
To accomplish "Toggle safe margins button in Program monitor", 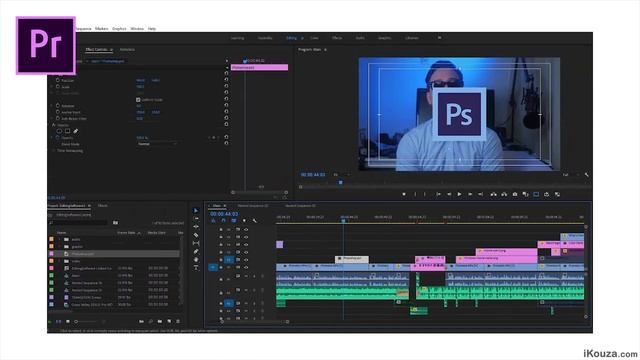I will tap(536, 194).
